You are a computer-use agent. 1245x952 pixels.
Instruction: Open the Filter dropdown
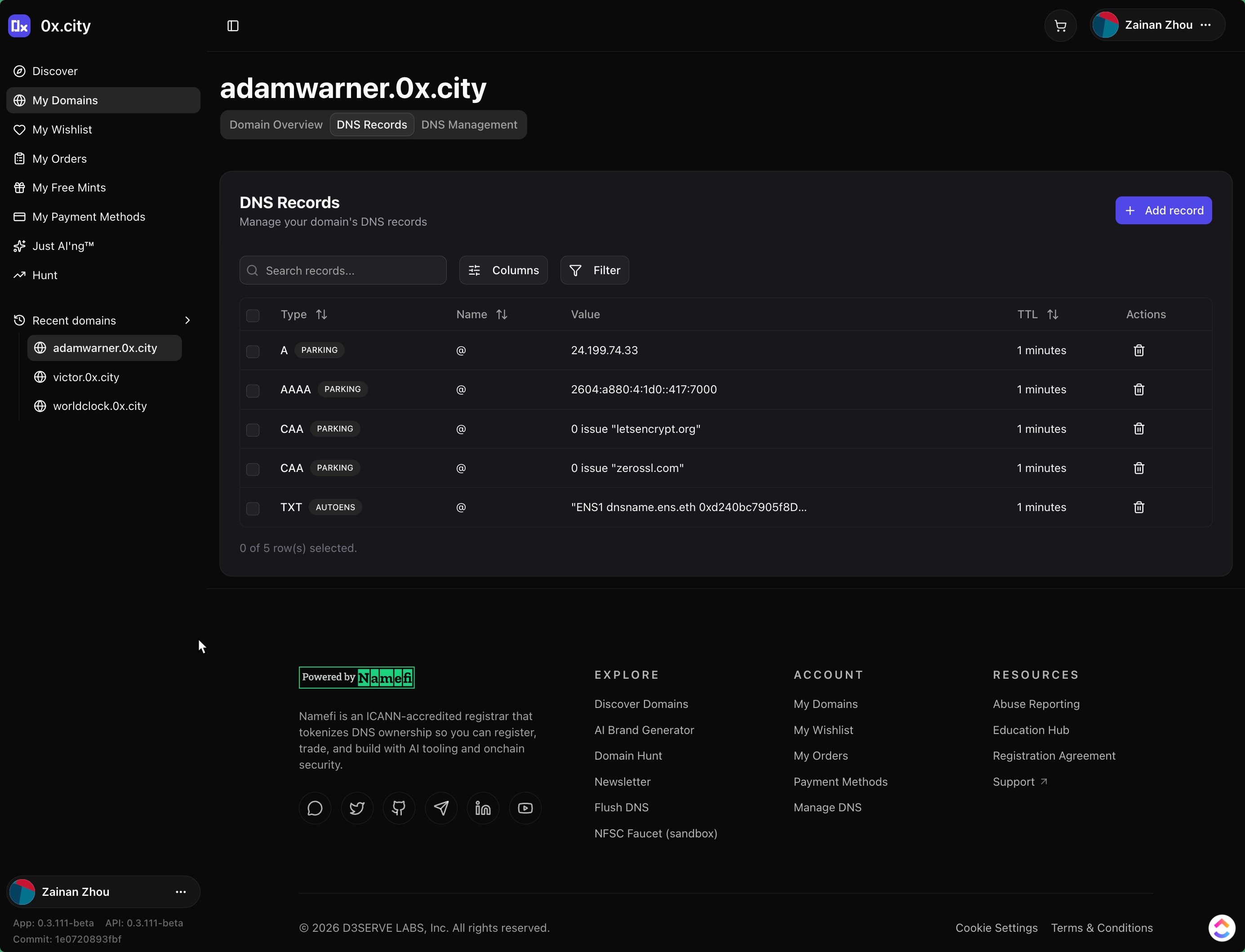595,270
